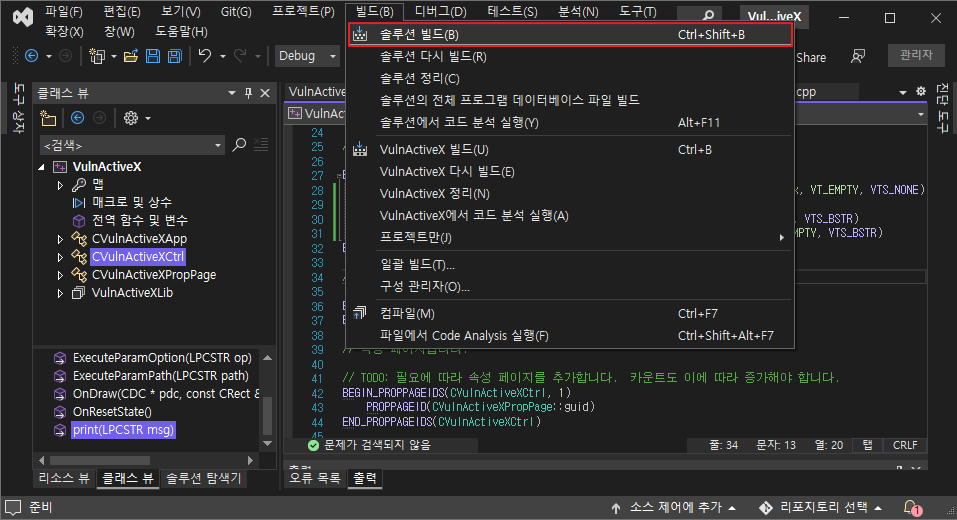Click the search magnifier in title bar

708,15
